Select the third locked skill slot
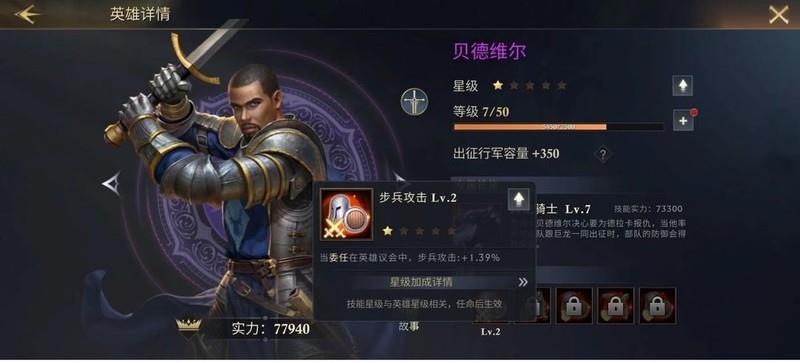The image size is (800, 363). (x=574, y=306)
